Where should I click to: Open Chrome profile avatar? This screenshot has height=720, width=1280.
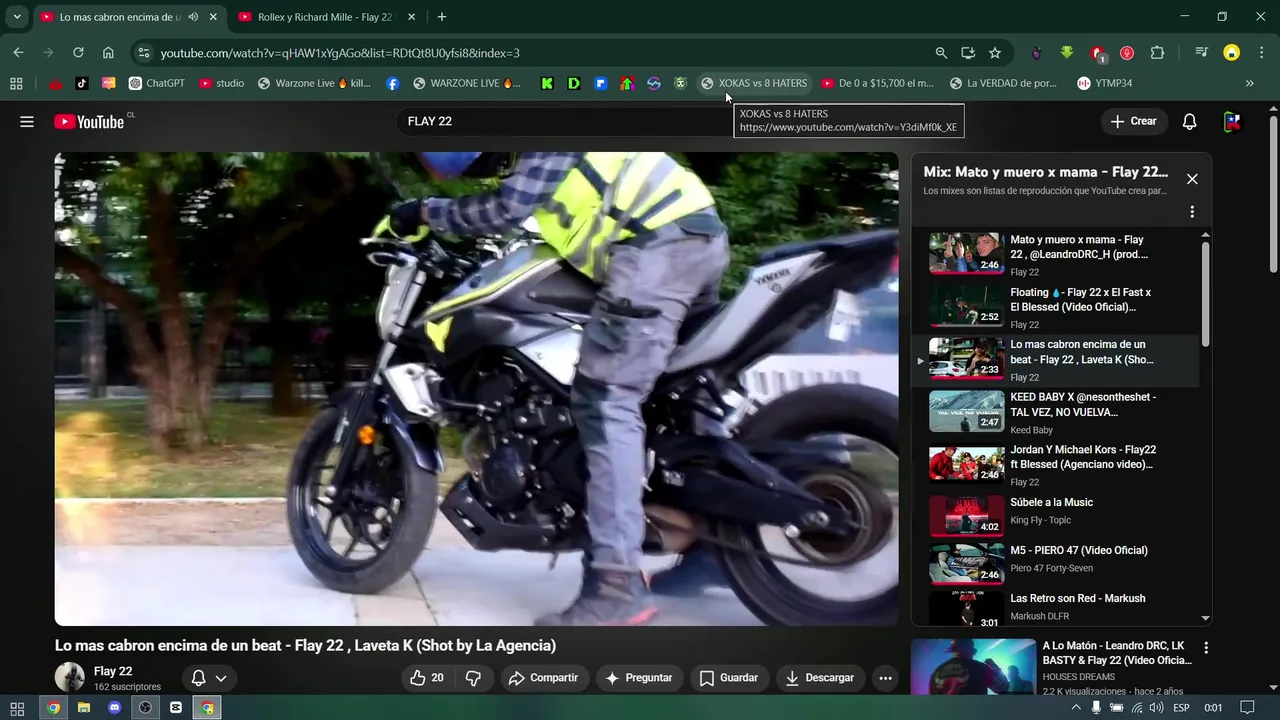(x=1232, y=53)
